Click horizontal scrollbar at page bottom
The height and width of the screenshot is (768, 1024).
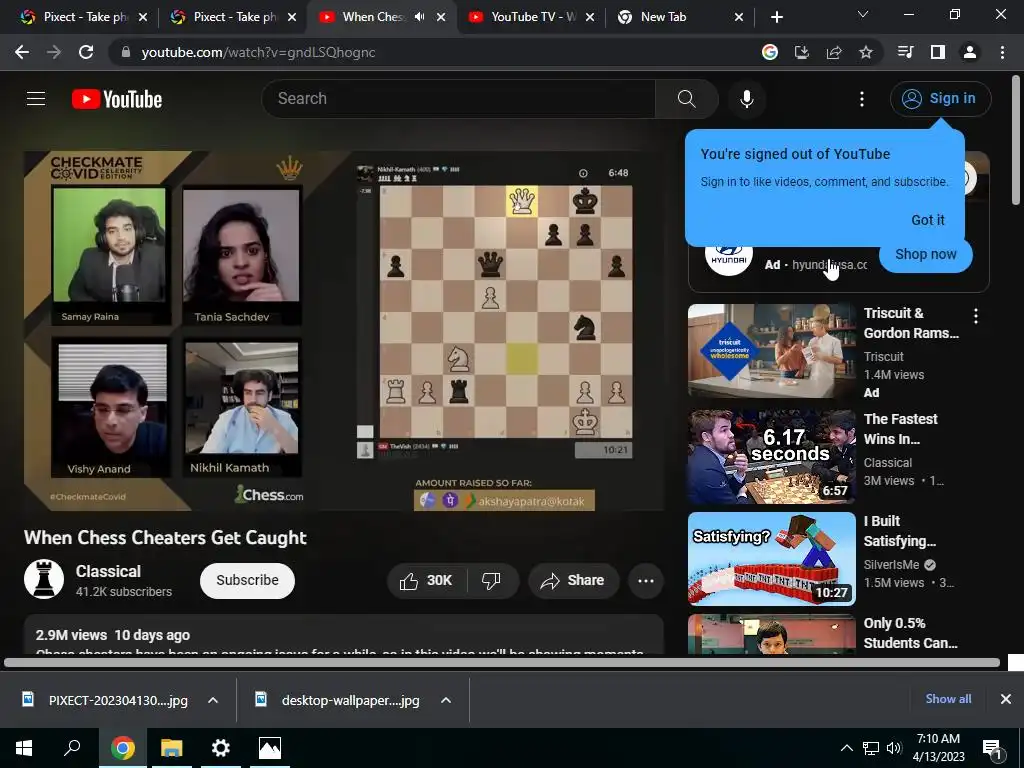(x=502, y=663)
